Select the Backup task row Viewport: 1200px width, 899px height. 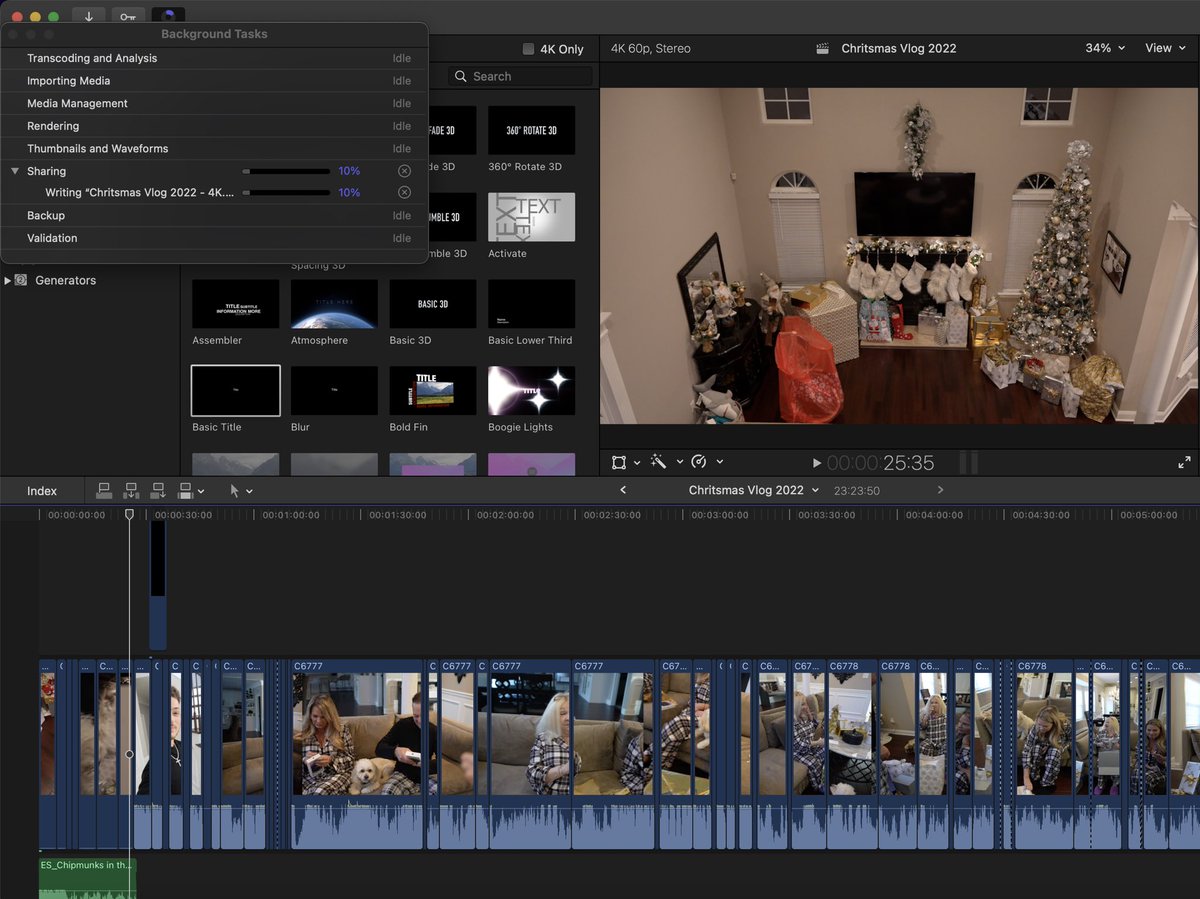[x=214, y=216]
